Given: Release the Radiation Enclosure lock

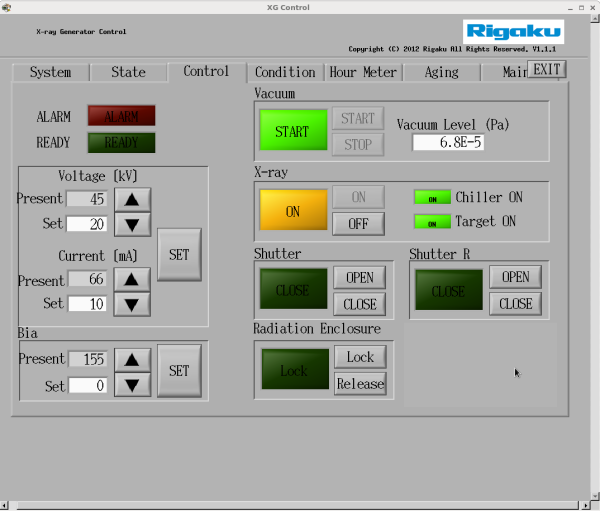Looking at the screenshot, I should point(359,383).
